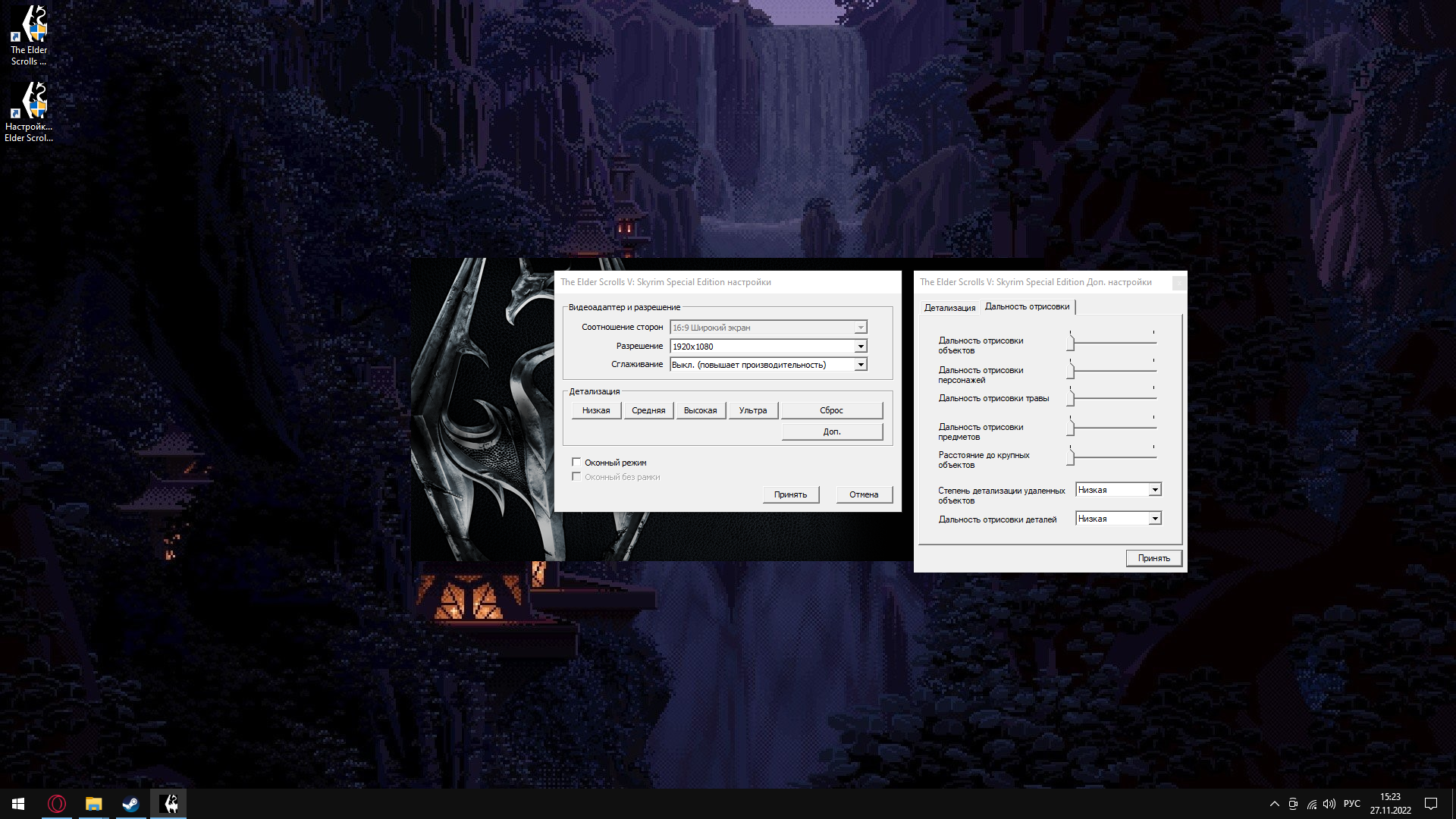Expand the Соотношение сторон dropdown
Image resolution: width=1456 pixels, height=819 pixels.
[768, 328]
